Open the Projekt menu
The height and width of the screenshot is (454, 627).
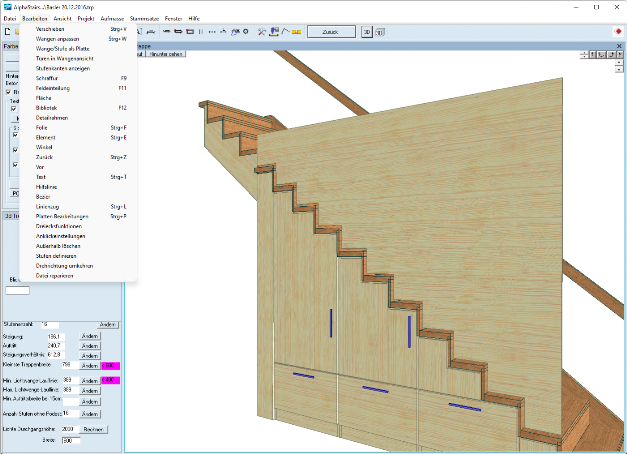[86, 18]
